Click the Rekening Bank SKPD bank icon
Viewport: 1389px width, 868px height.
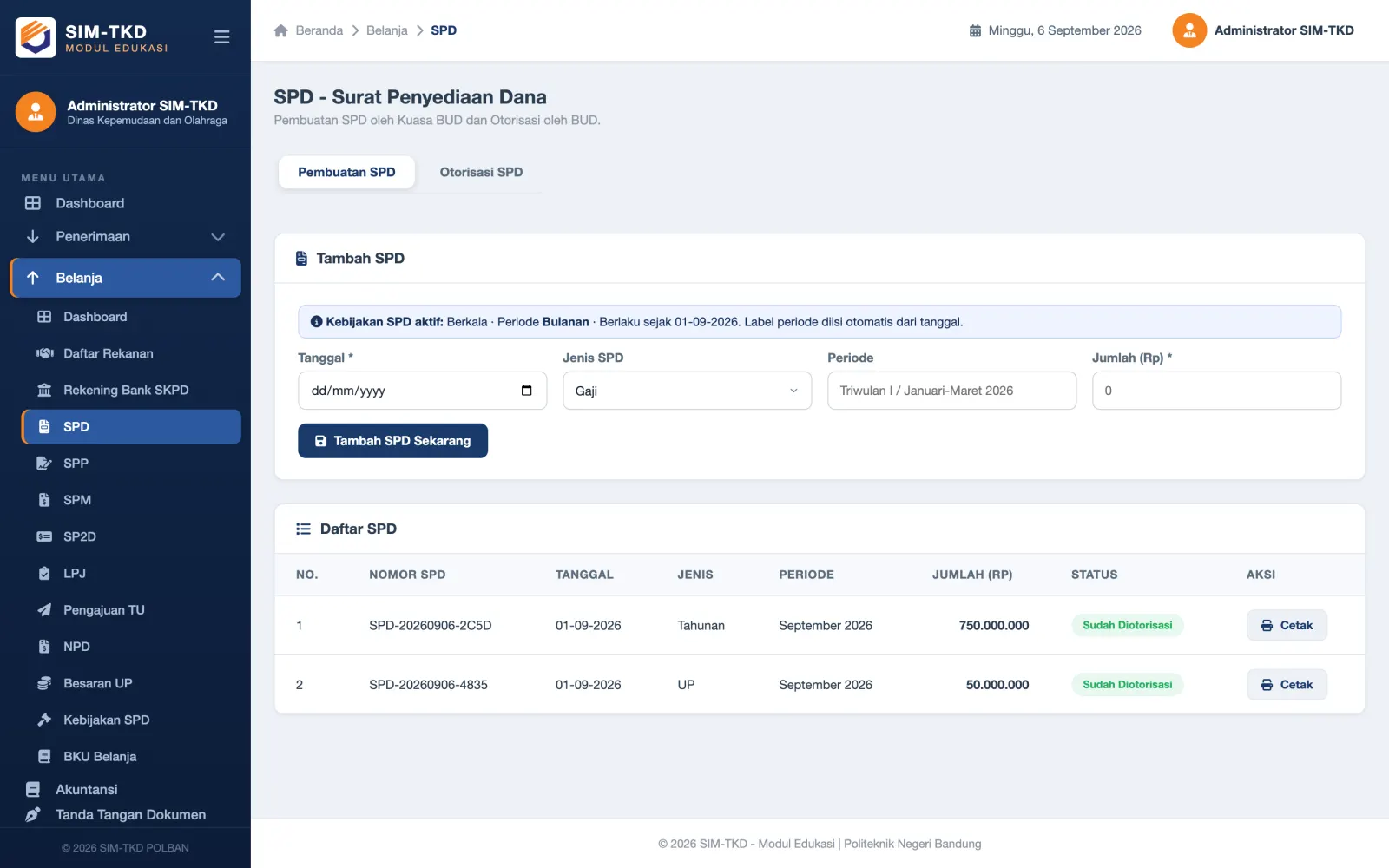[44, 390]
